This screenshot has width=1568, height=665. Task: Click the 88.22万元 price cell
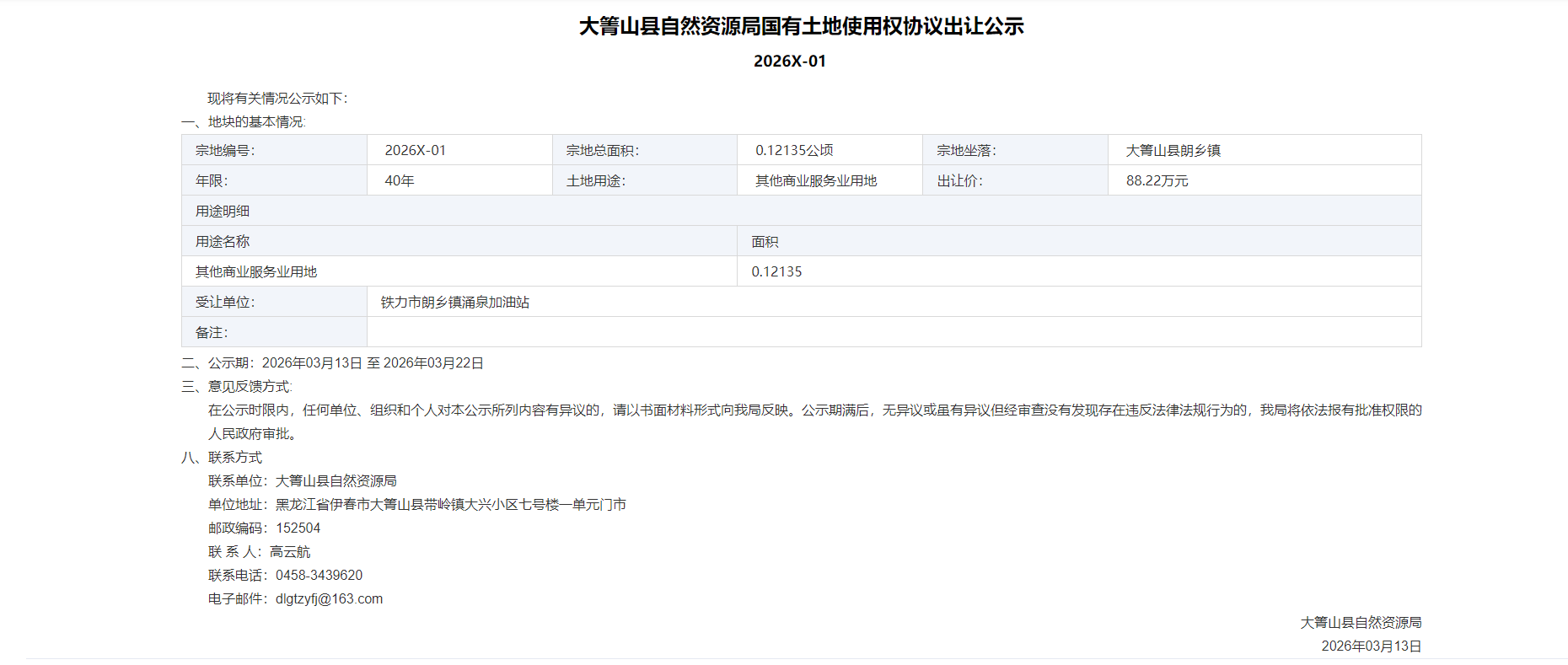(1157, 180)
